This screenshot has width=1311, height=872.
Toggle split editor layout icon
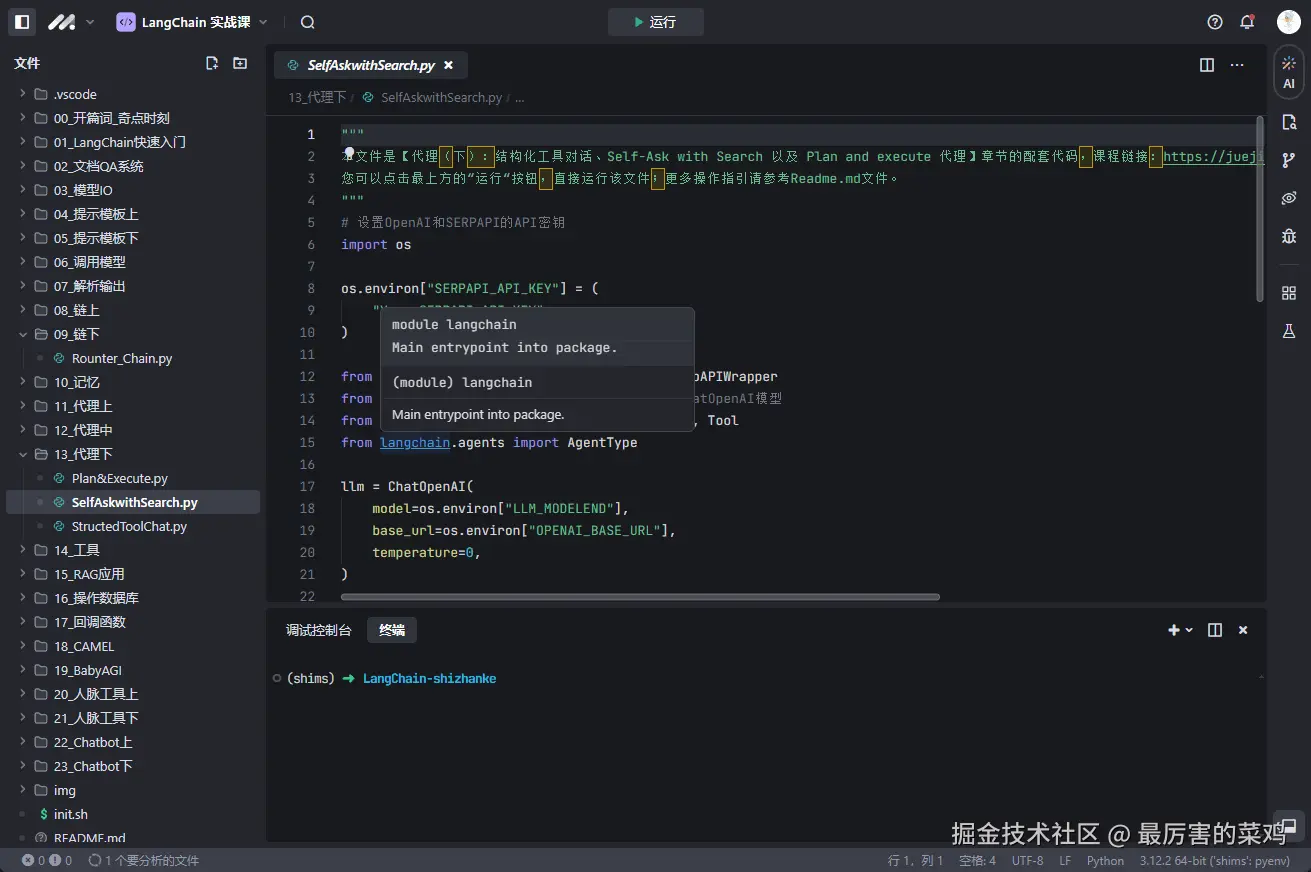coord(1207,65)
